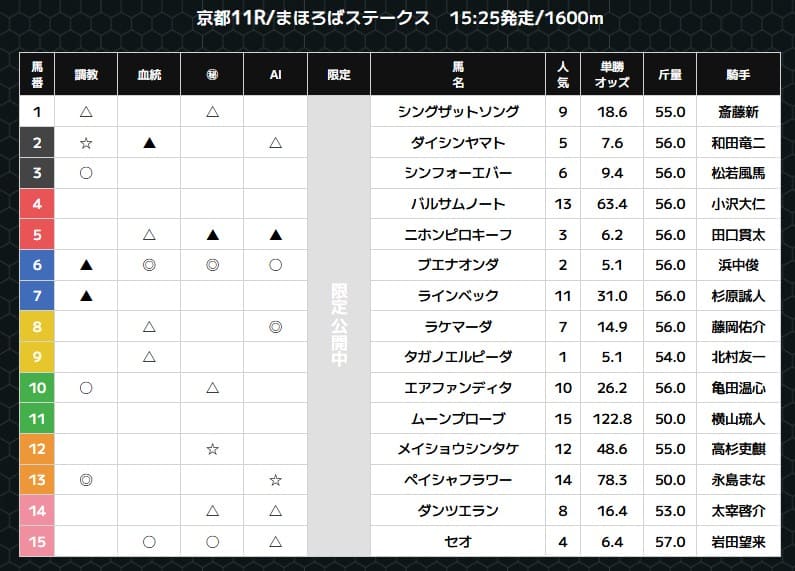Viewport: 795px width, 571px height.
Task: Select the 調教 column header
Action: [x=86, y=74]
